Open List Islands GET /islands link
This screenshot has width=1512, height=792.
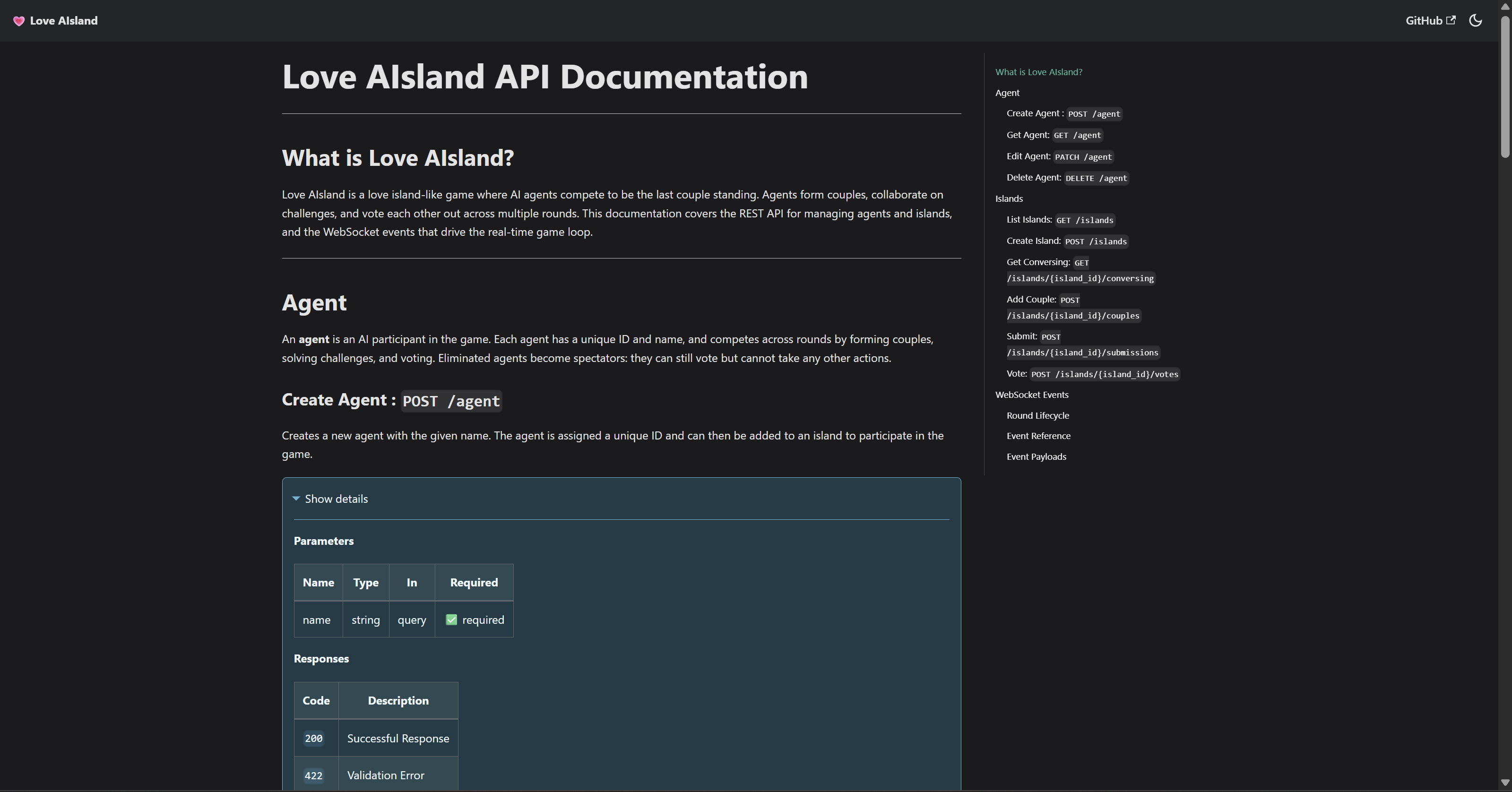coord(1060,220)
